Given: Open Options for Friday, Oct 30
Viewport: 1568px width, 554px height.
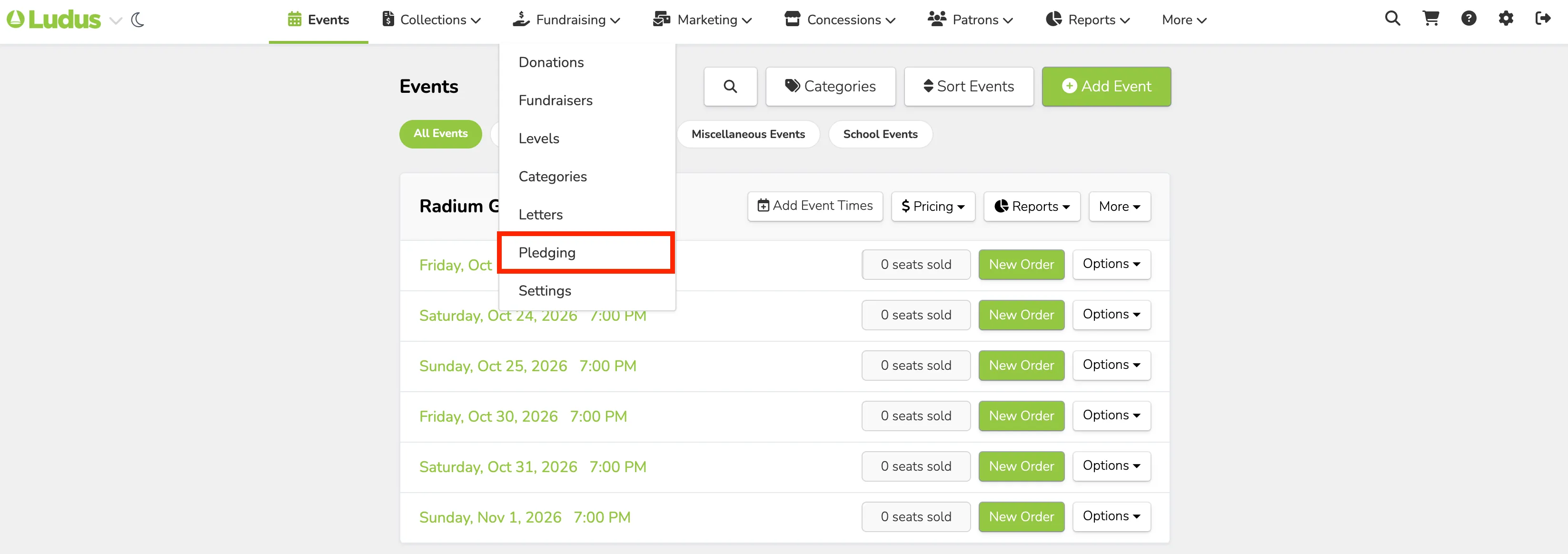Looking at the screenshot, I should click(x=1111, y=415).
